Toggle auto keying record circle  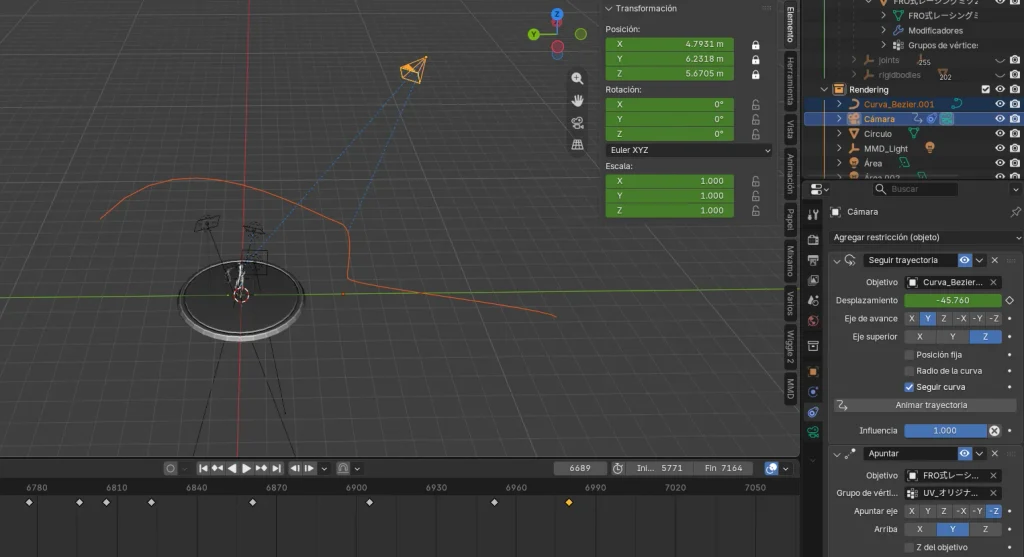tap(170, 468)
